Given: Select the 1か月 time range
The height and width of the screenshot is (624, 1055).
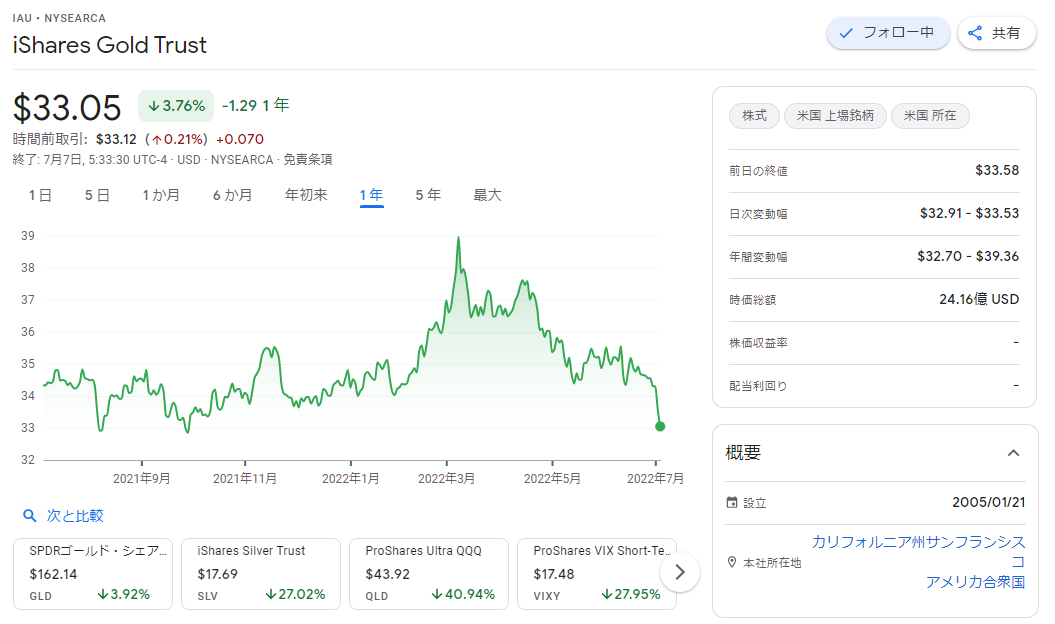Looking at the screenshot, I should tap(161, 195).
